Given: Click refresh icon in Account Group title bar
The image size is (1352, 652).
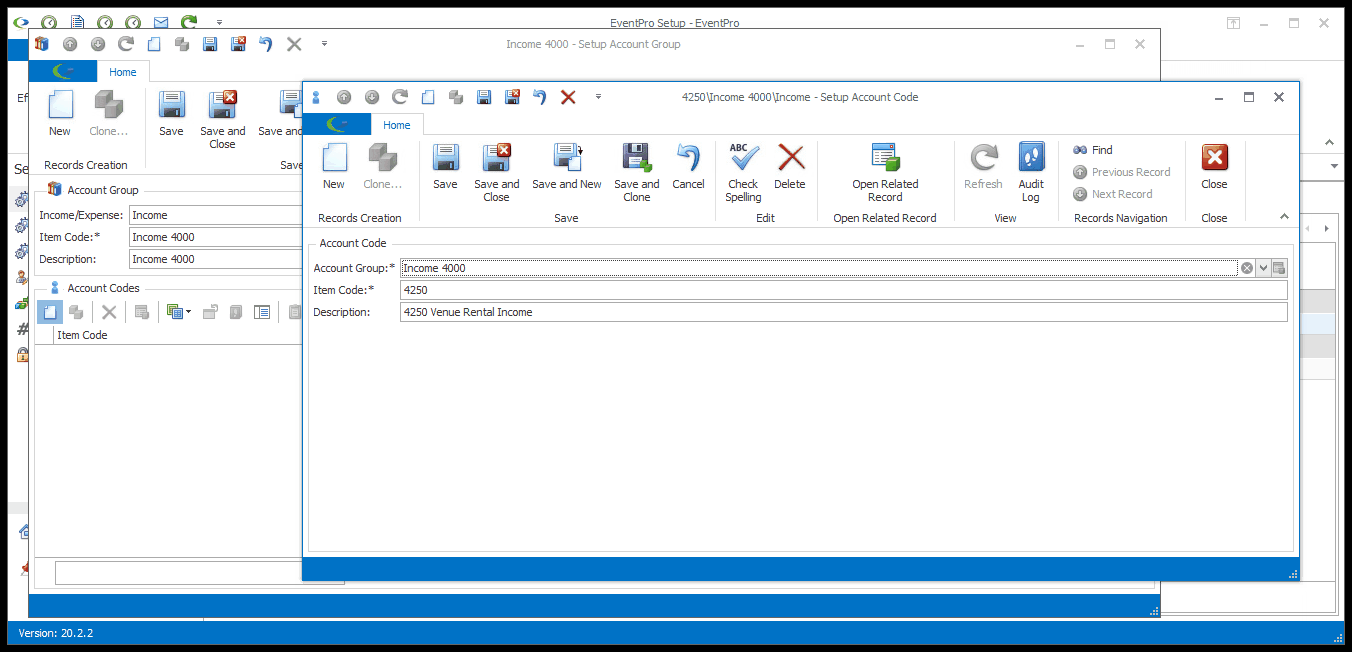Looking at the screenshot, I should pyautogui.click(x=126, y=44).
